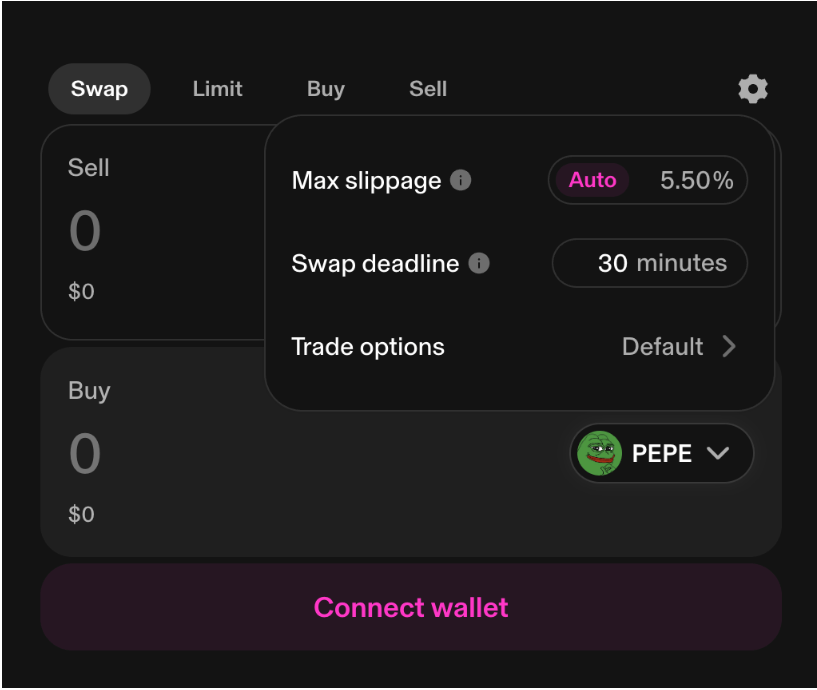Open the Buy tab

click(325, 89)
